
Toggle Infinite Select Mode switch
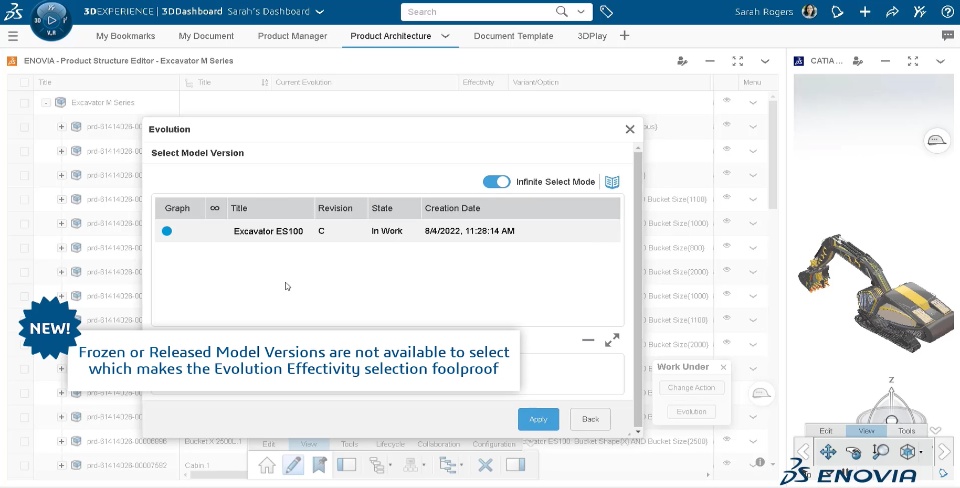coord(497,182)
